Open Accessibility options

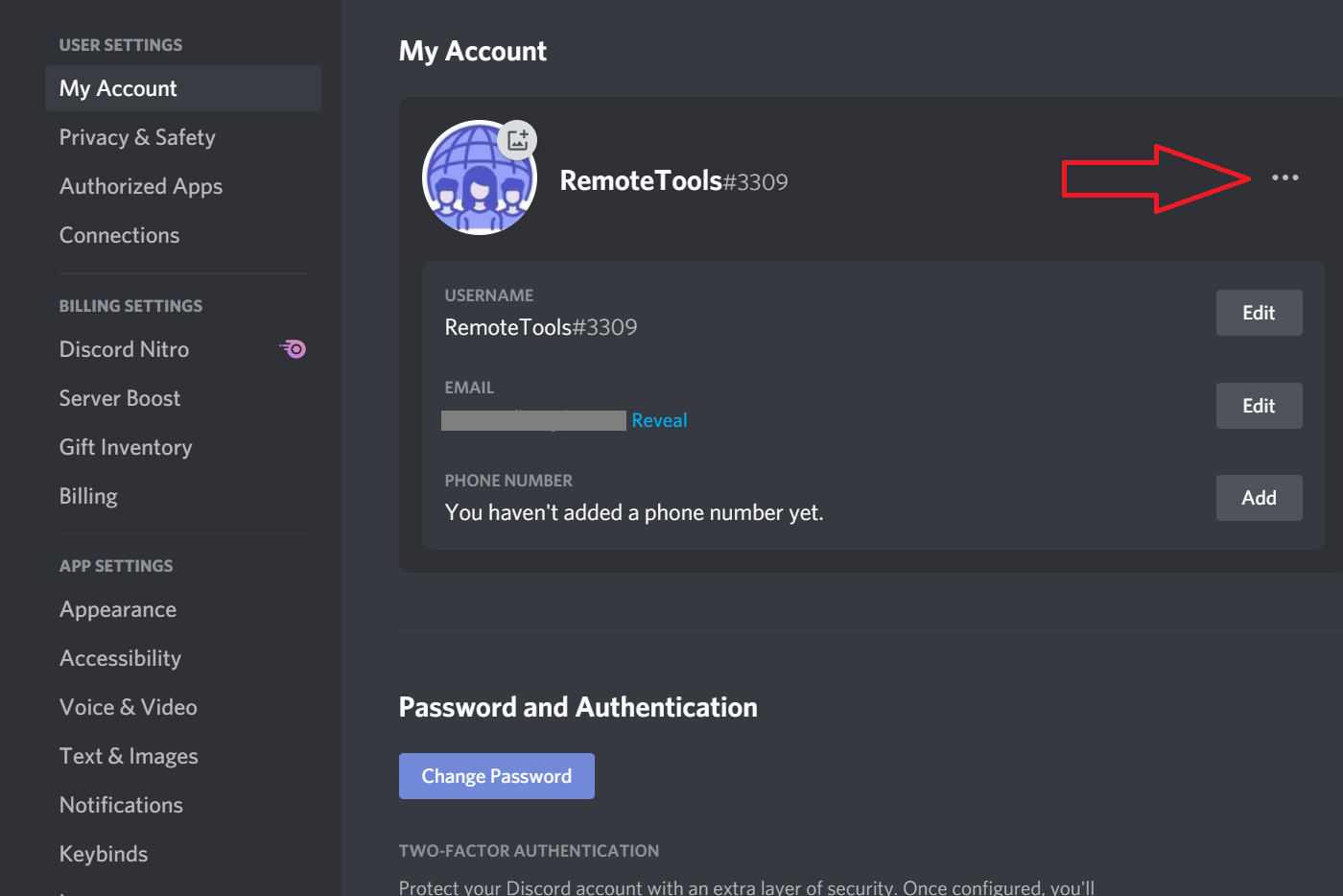click(120, 657)
